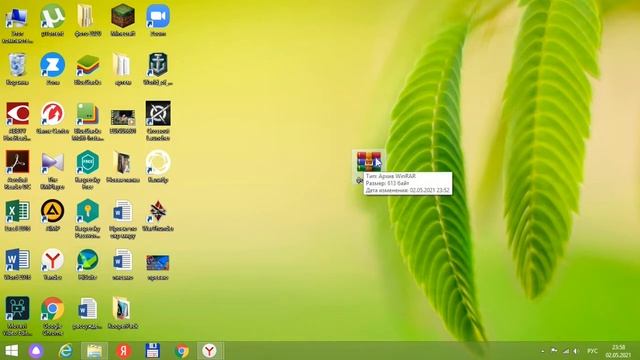Screen dimensions: 640x360
Task: Open the Acrobat Reader DC shortcut
Action: click(17, 162)
